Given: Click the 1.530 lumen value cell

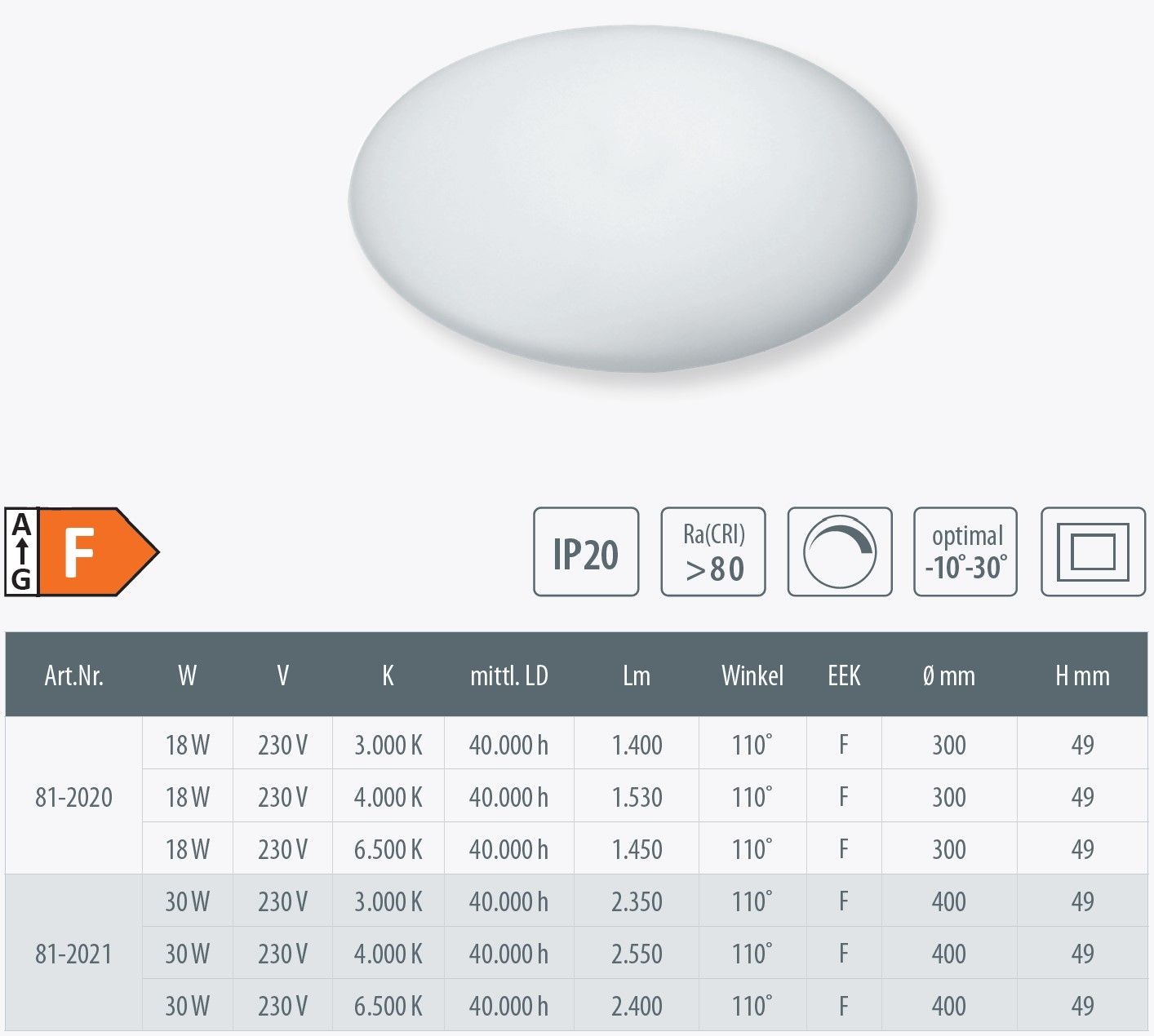Looking at the screenshot, I should (637, 797).
